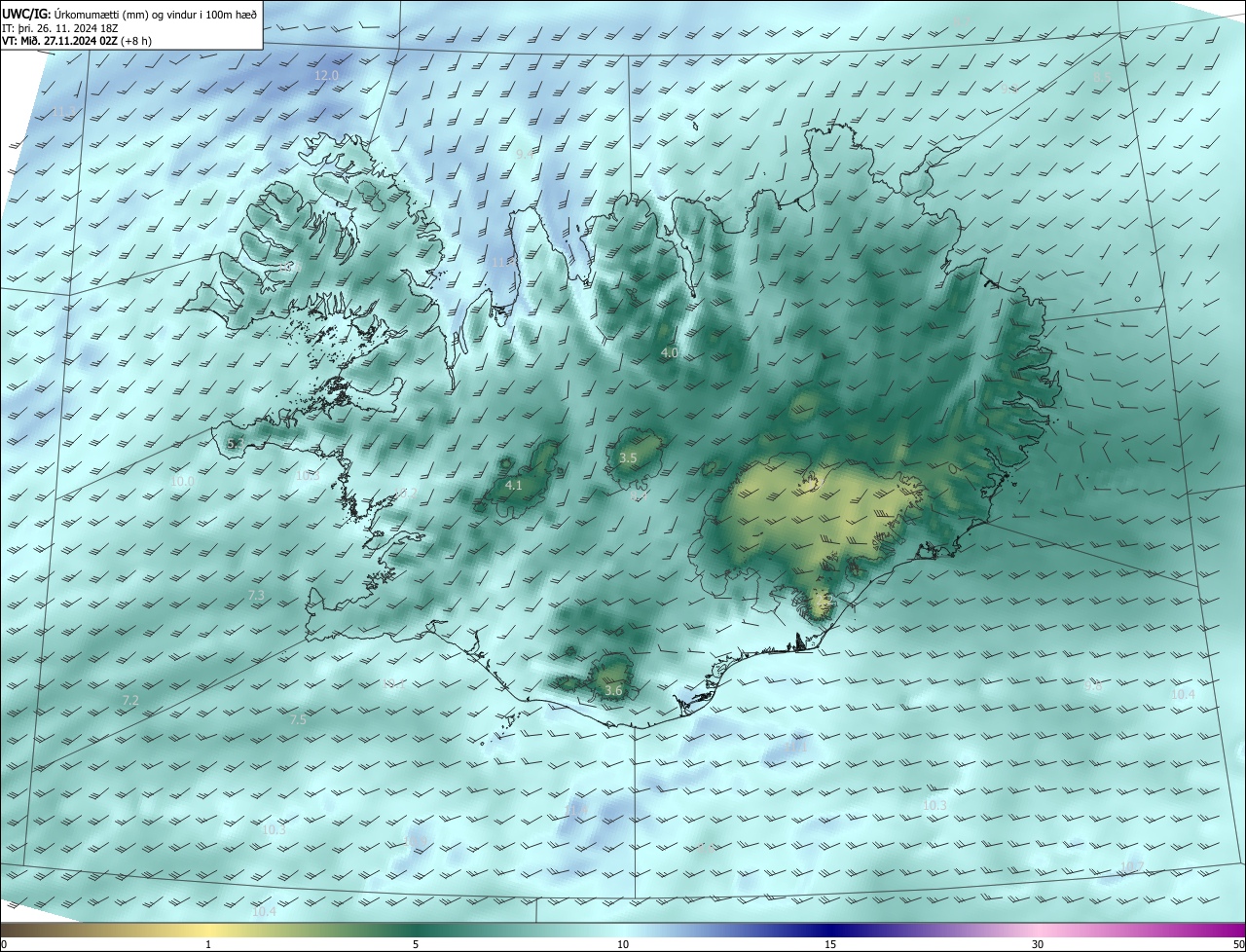Image resolution: width=1246 pixels, height=952 pixels.
Task: Click the colorbar tick label 5
Action: [416, 944]
